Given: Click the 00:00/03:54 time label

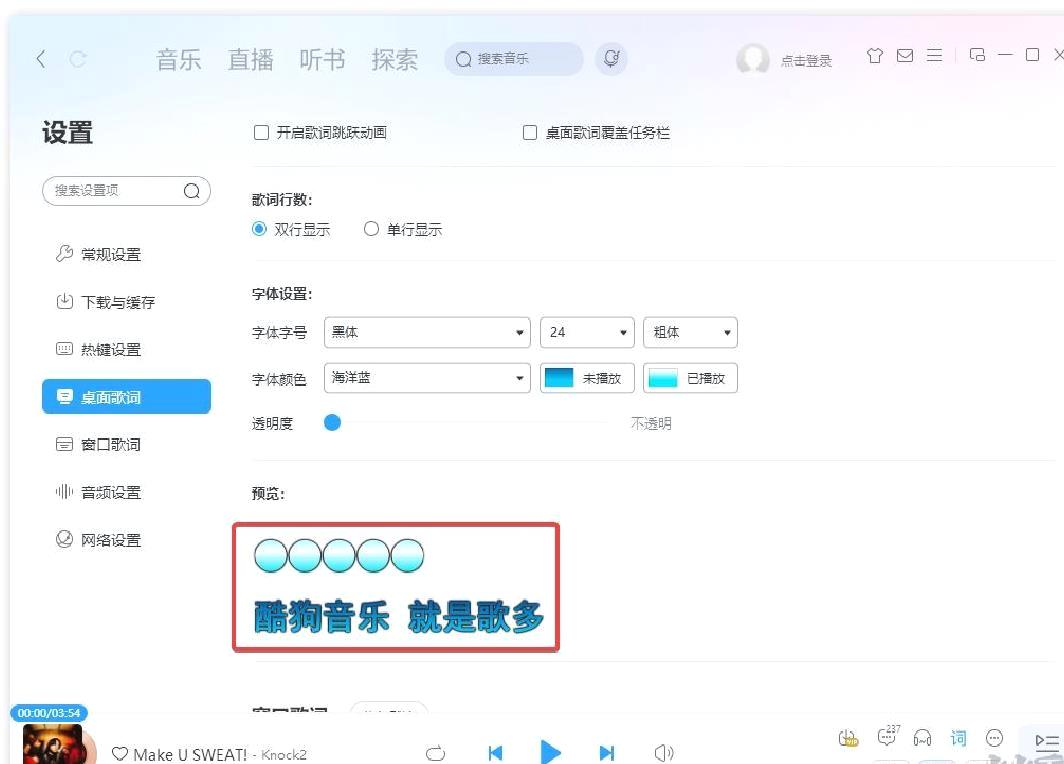Looking at the screenshot, I should 49,713.
